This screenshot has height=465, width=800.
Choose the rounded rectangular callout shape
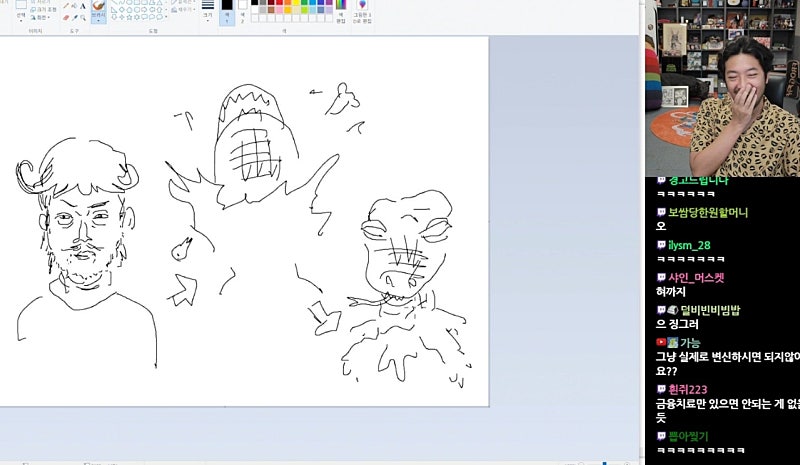pos(144,17)
